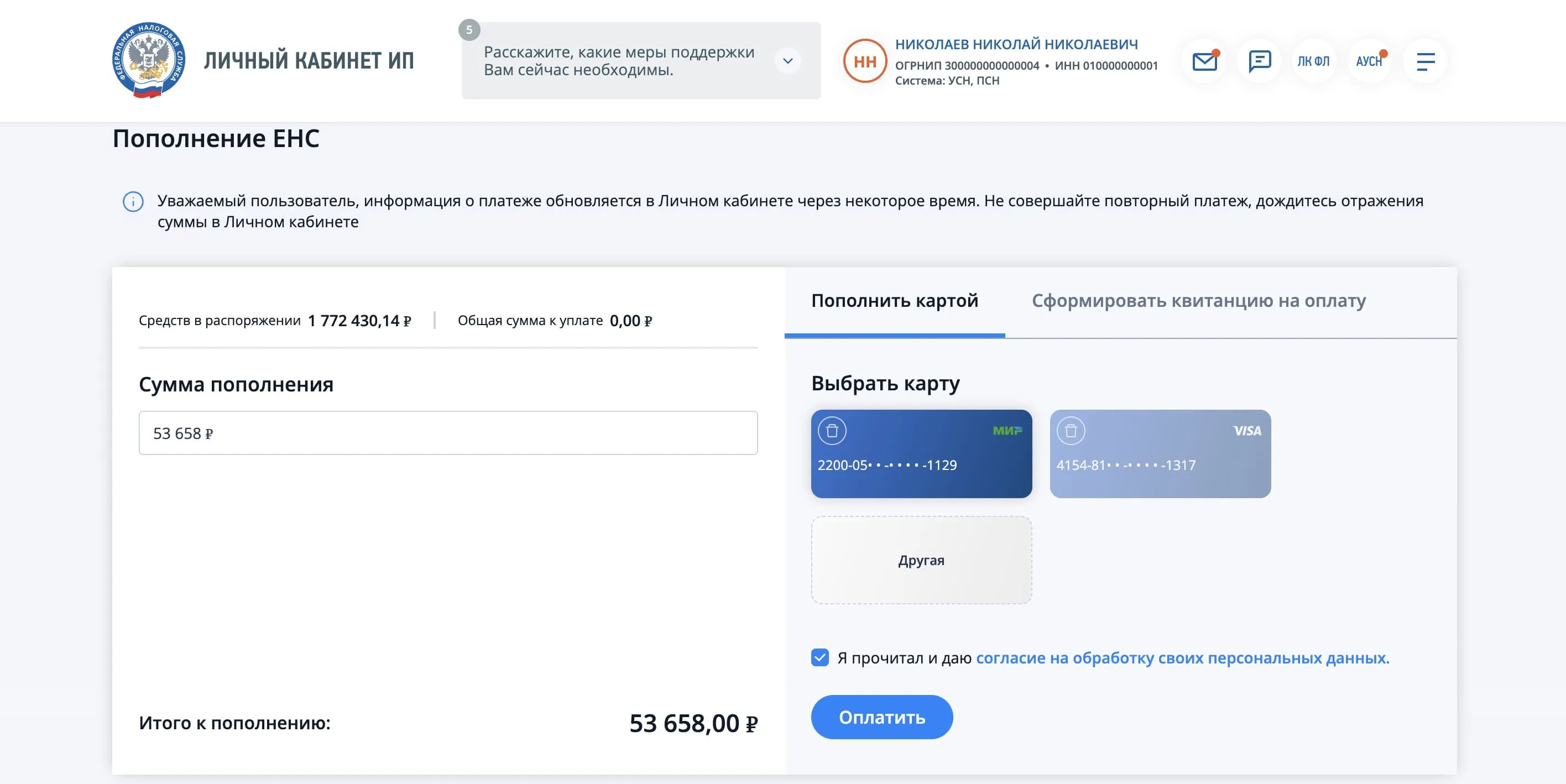Open the chat messages icon
1566x784 pixels.
(x=1259, y=61)
